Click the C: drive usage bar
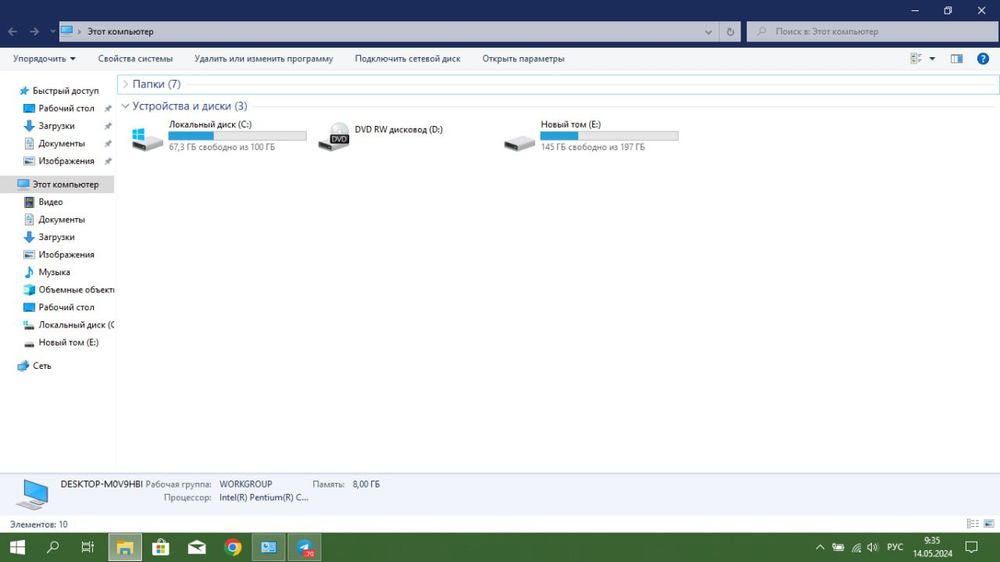Image resolution: width=1000 pixels, height=562 pixels. (237, 136)
